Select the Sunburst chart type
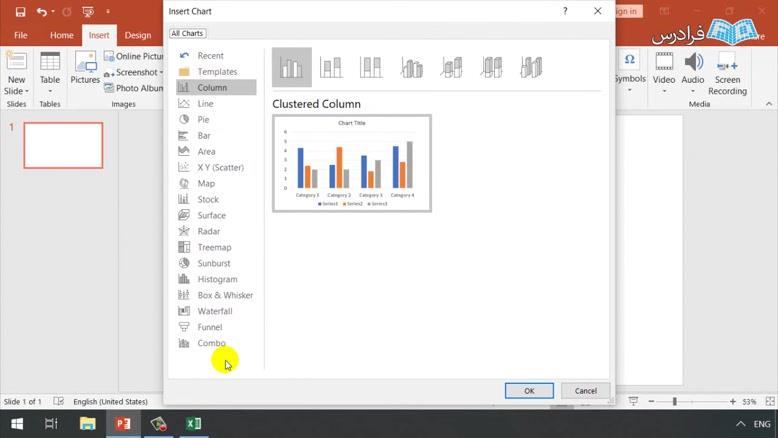Screen dimensions: 778x438 point(214,263)
